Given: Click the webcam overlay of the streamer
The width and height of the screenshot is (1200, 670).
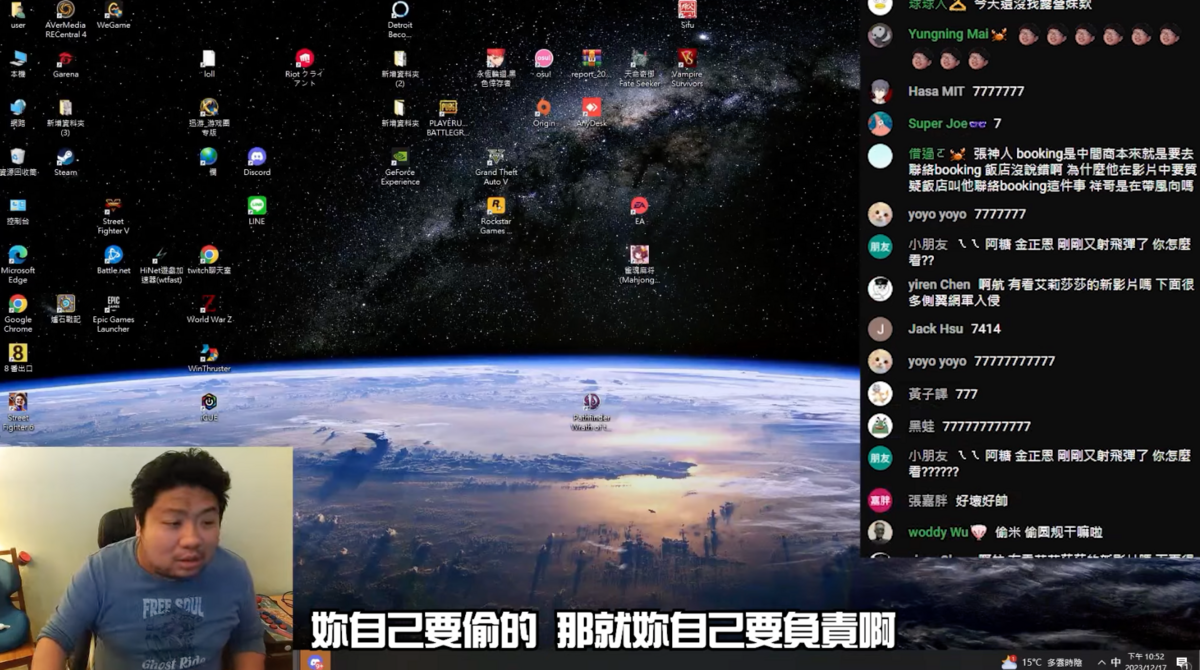Looking at the screenshot, I should click(146, 558).
